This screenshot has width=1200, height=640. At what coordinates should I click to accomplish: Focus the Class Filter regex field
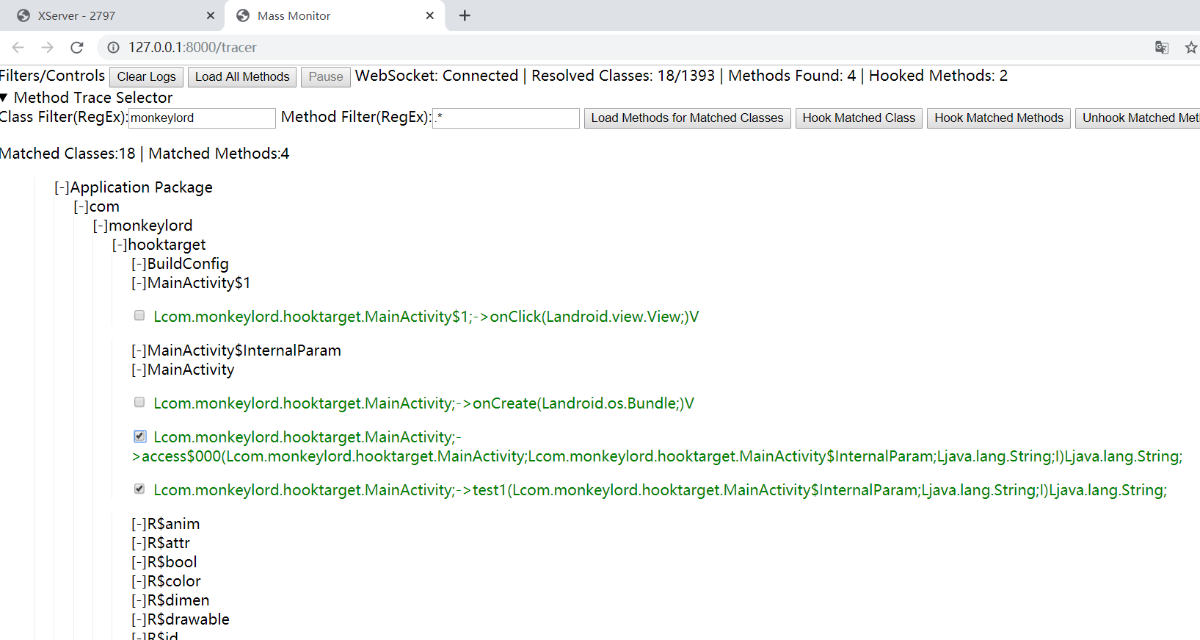tap(202, 118)
